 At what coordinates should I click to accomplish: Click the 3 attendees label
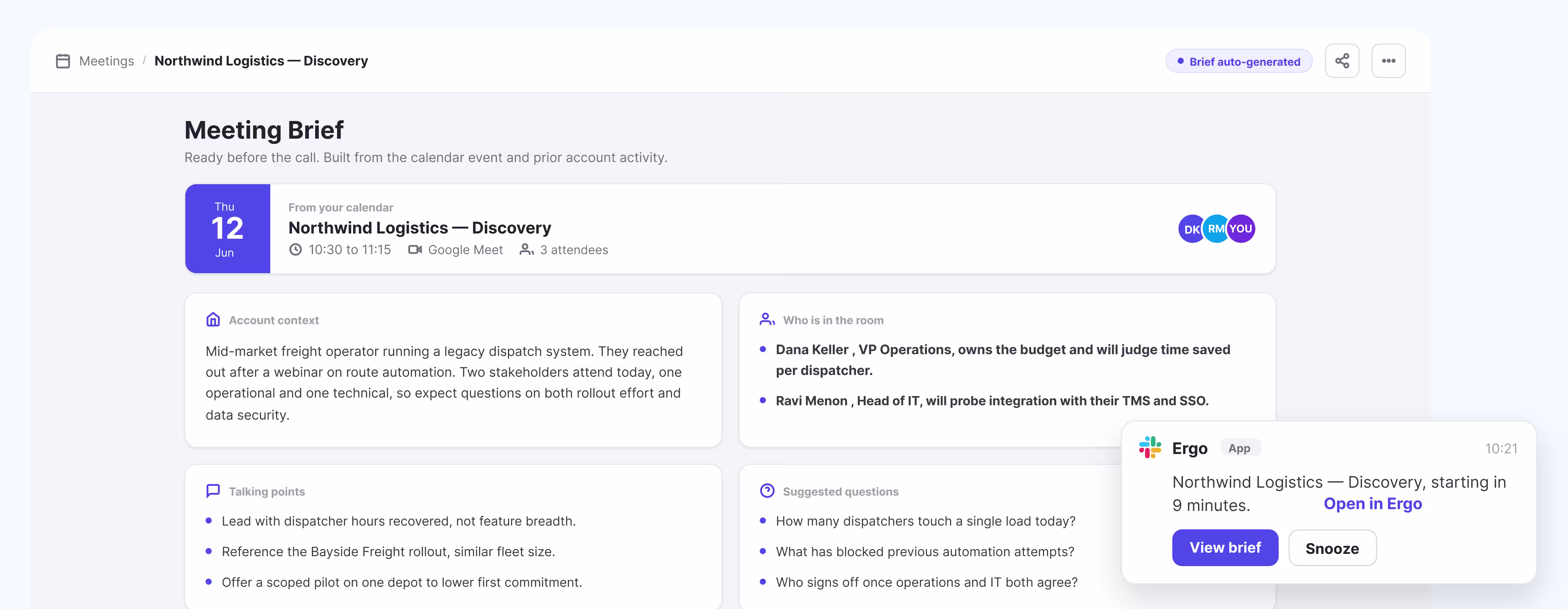pos(574,250)
